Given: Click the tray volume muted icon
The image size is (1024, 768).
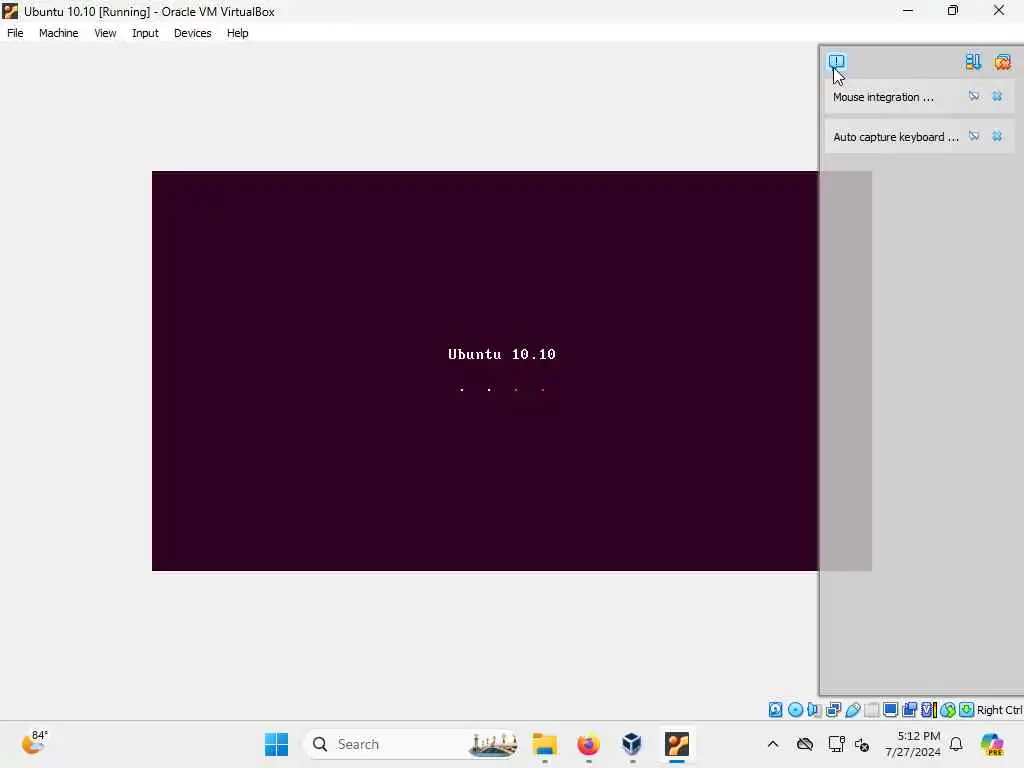Looking at the screenshot, I should (x=862, y=744).
